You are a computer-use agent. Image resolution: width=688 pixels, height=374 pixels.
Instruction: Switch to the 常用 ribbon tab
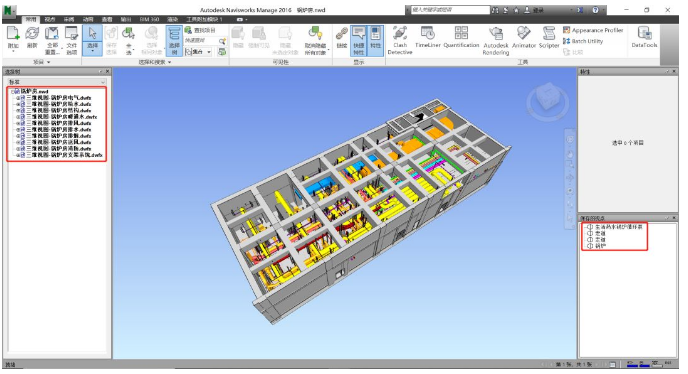click(31, 19)
